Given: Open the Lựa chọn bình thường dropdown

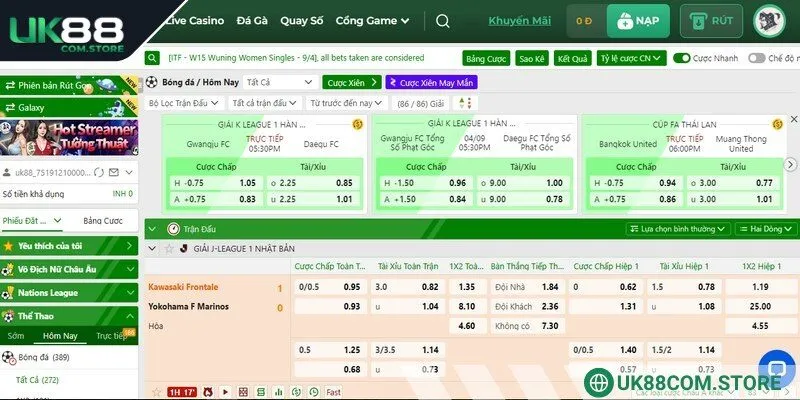Looking at the screenshot, I should click(678, 228).
